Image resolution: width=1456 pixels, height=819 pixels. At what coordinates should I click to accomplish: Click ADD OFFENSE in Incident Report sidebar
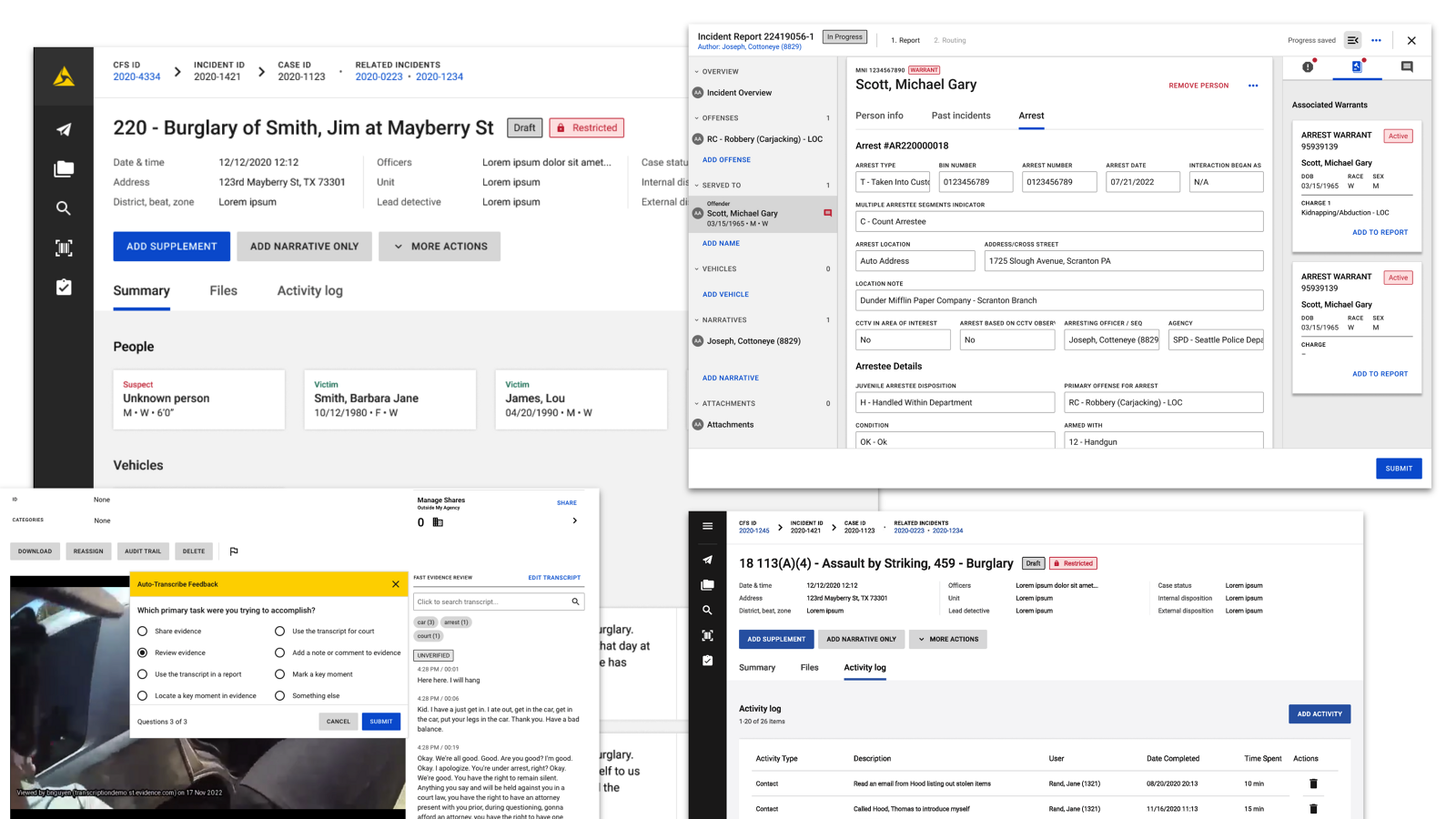pyautogui.click(x=726, y=160)
